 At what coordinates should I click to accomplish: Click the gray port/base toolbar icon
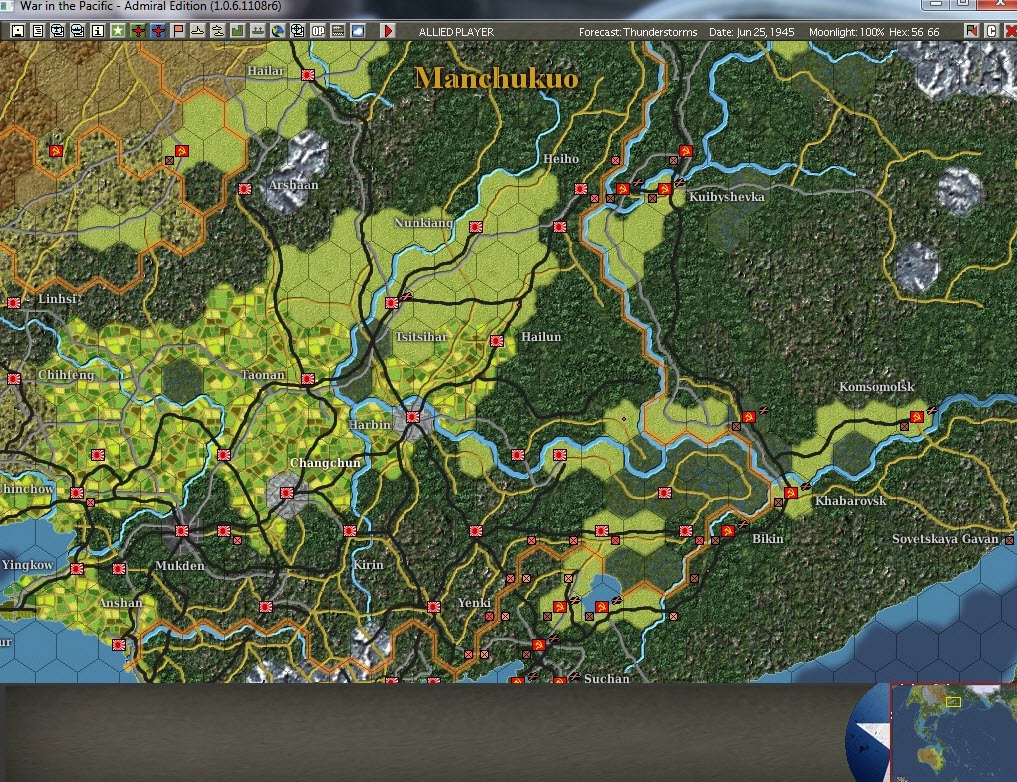point(258,30)
